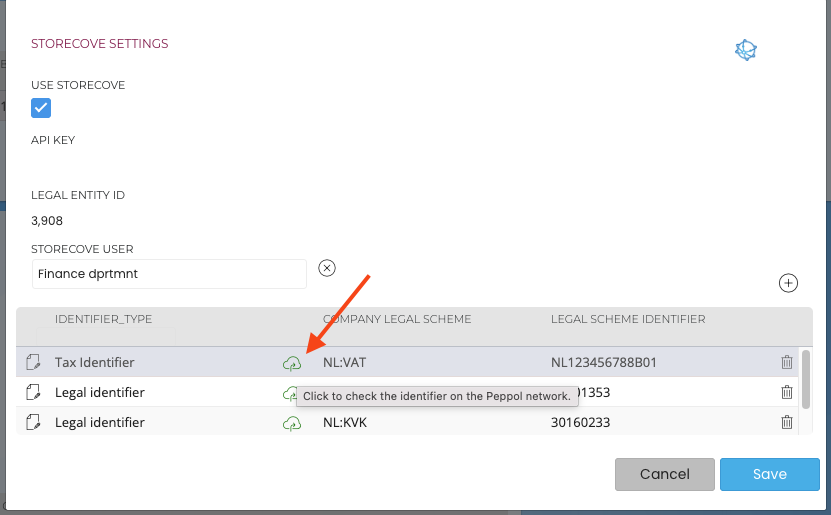
Task: Select the NL:VAT cell
Action: pos(344,362)
